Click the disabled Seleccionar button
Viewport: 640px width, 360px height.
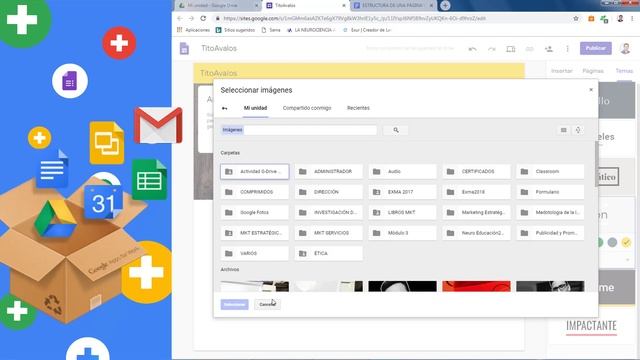(234, 304)
